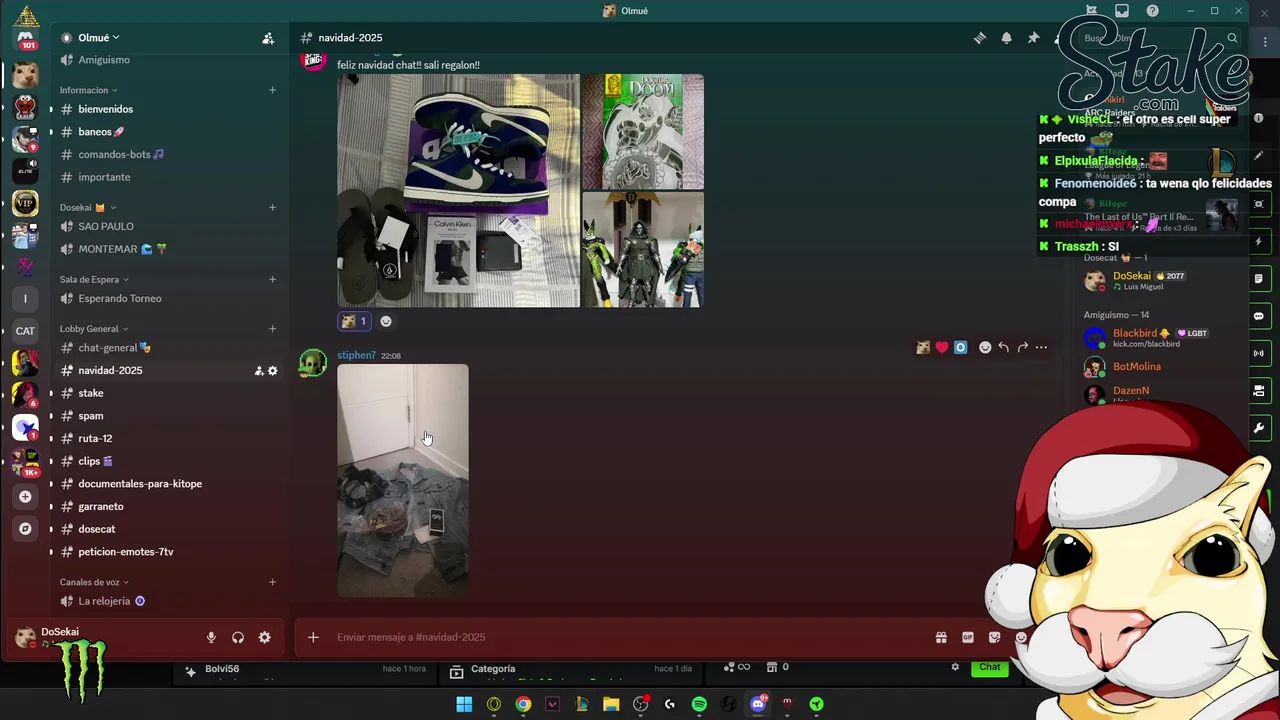Forward stiphen7 message icon

(1022, 347)
